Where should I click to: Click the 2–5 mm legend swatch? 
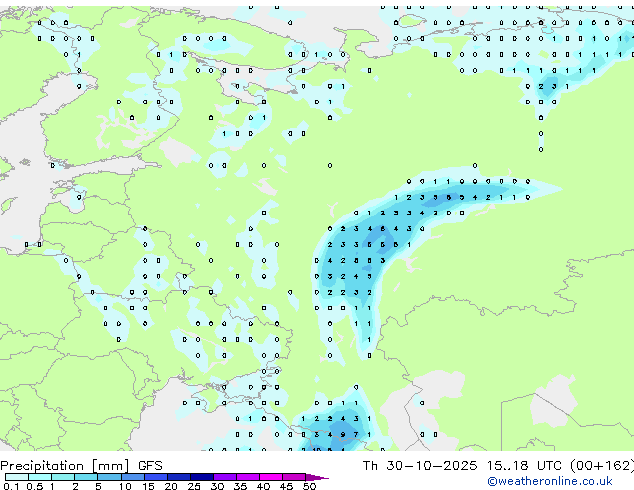[86, 477]
